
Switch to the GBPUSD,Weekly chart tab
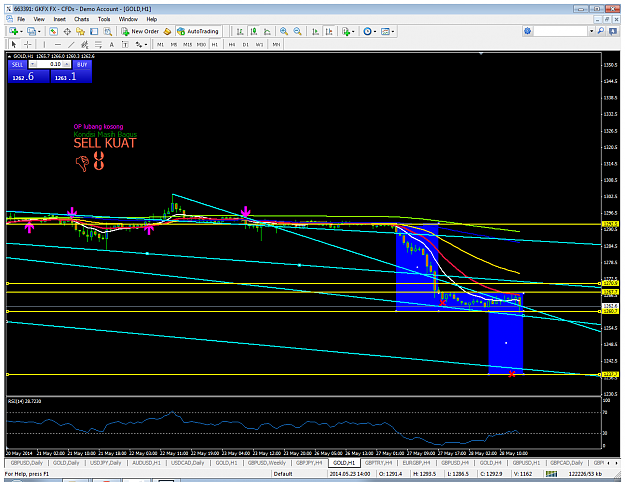(267, 463)
